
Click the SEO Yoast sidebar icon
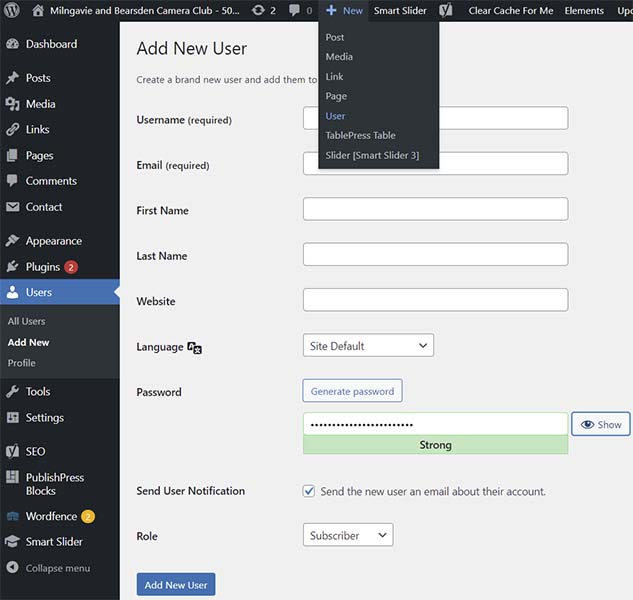pyautogui.click(x=13, y=451)
